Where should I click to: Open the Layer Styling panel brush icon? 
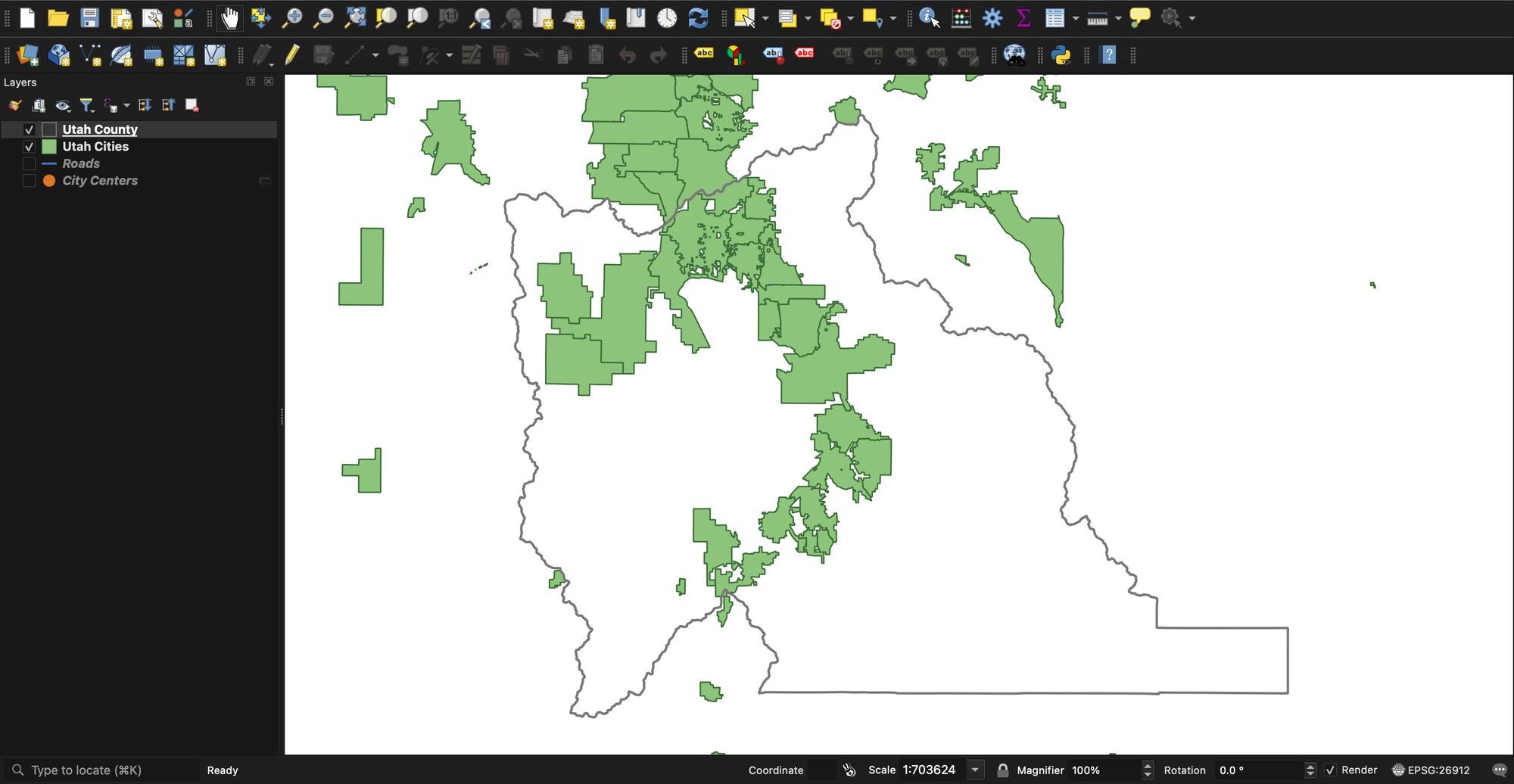point(14,105)
